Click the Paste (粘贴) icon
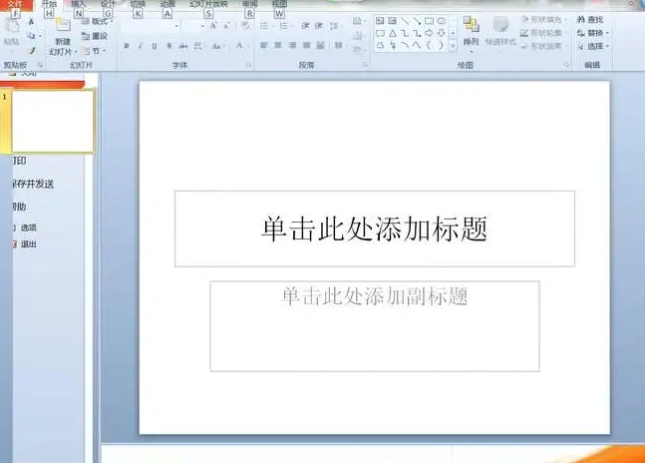 [12, 26]
